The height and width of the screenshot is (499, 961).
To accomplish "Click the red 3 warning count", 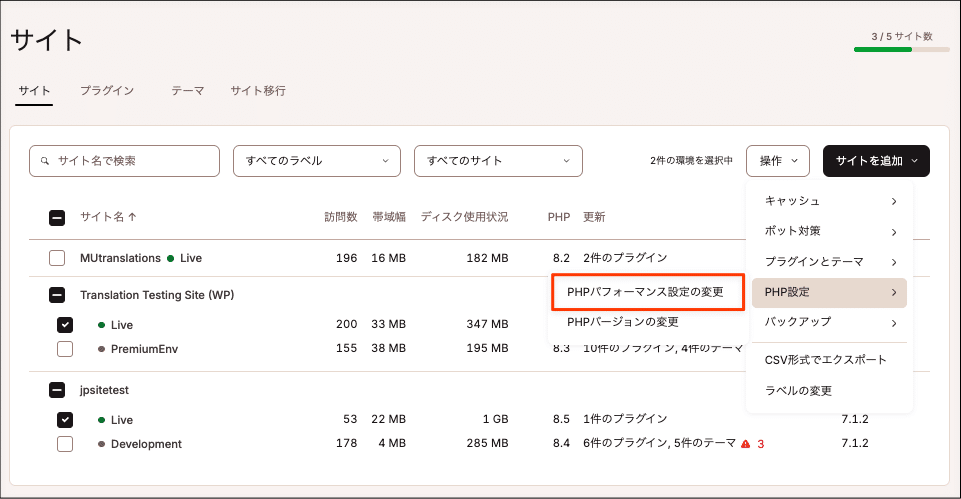I will 761,444.
